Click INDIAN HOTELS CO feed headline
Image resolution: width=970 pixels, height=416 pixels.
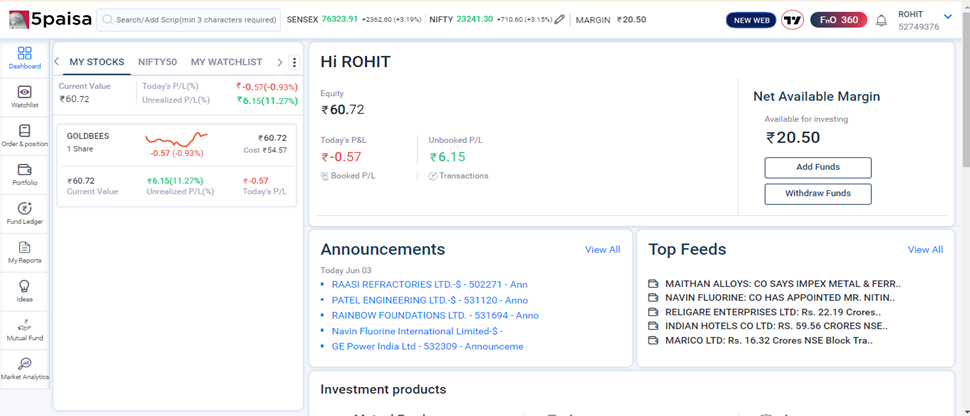(x=776, y=326)
